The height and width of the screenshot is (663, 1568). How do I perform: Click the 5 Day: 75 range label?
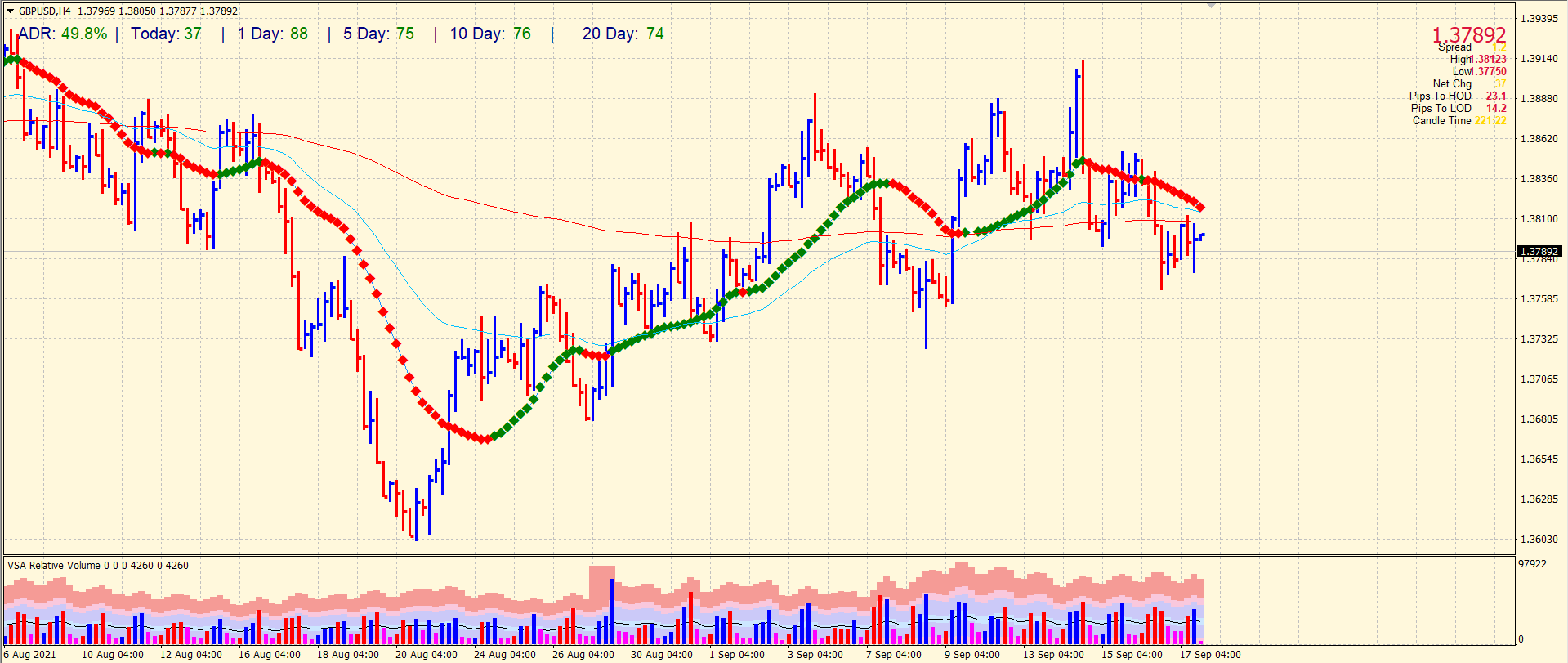click(x=378, y=34)
